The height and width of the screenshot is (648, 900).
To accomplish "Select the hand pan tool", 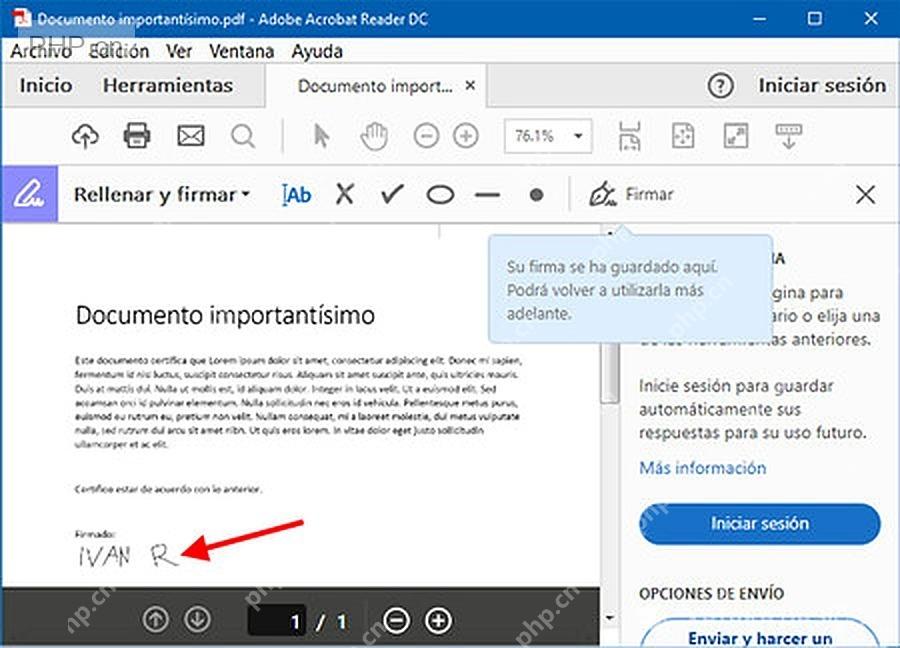I will tap(374, 137).
